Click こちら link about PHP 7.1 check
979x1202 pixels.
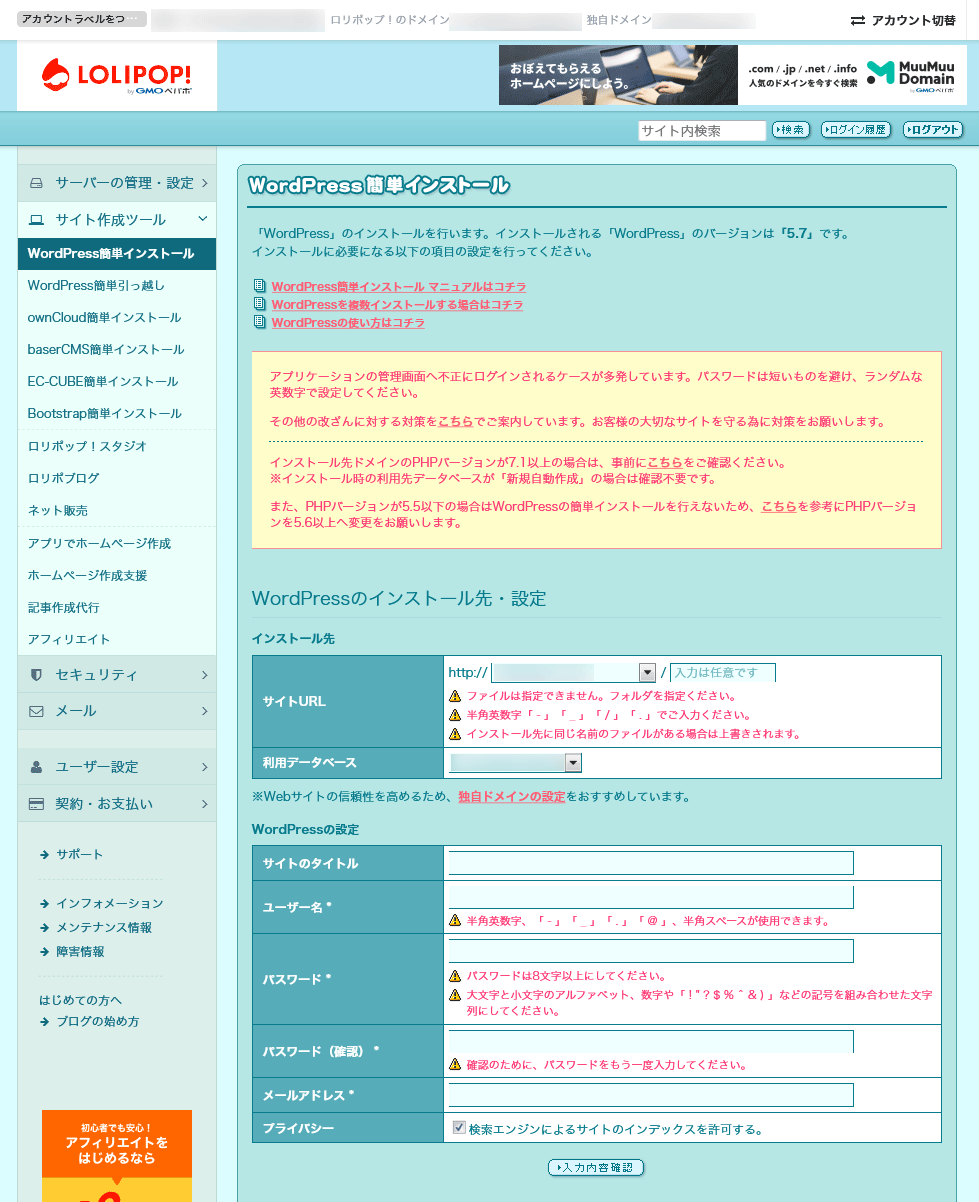point(665,463)
